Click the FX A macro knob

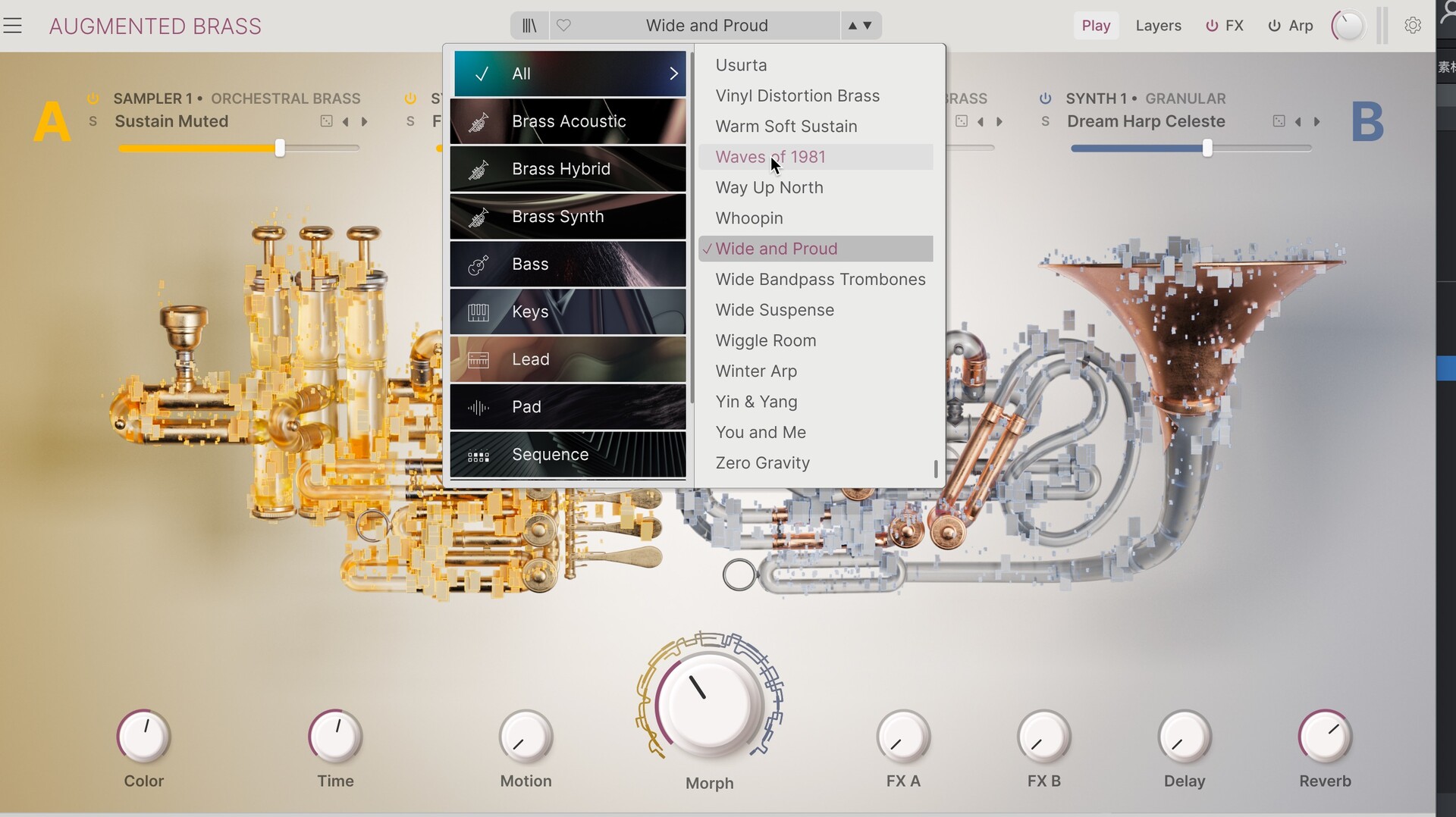pos(903,736)
